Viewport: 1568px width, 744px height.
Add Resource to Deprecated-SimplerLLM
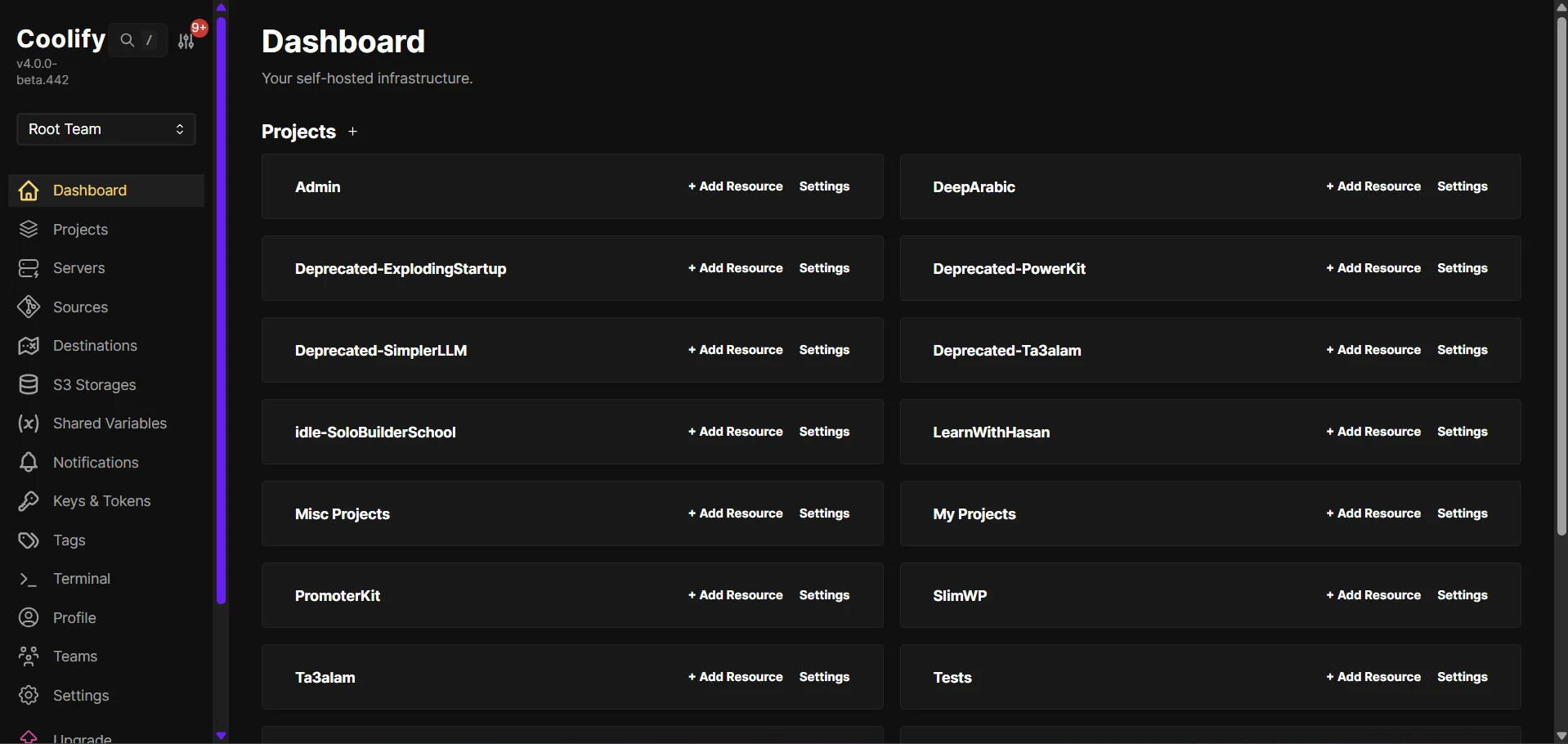point(736,350)
